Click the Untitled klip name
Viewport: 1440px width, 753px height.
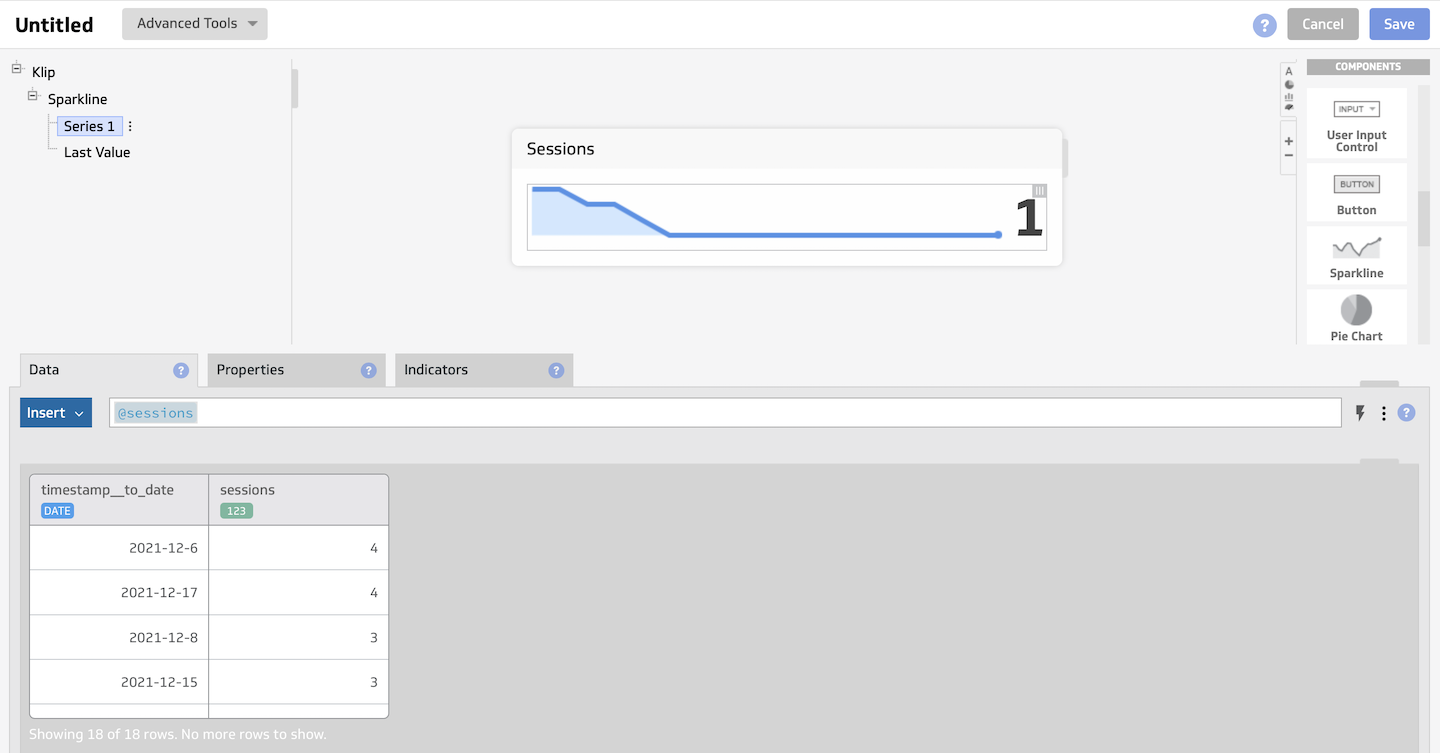coord(54,25)
